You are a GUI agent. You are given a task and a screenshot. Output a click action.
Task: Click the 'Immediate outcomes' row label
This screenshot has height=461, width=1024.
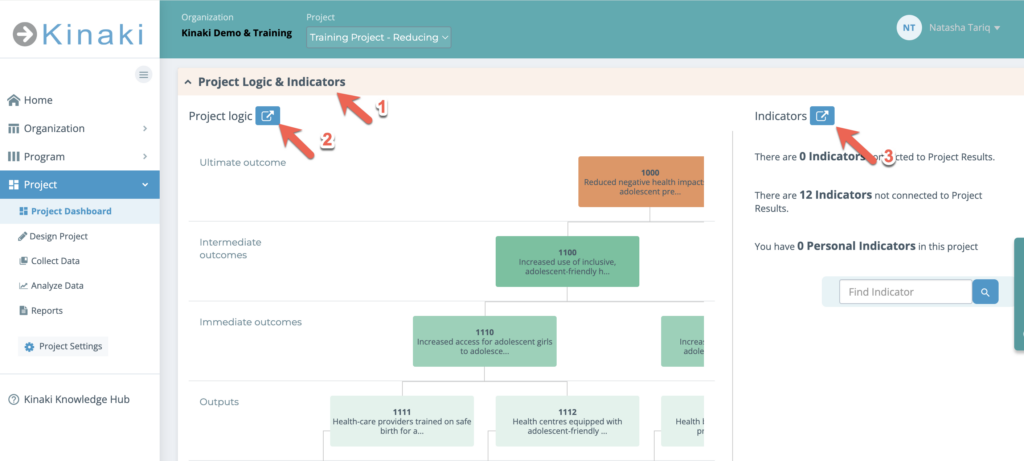click(x=251, y=322)
